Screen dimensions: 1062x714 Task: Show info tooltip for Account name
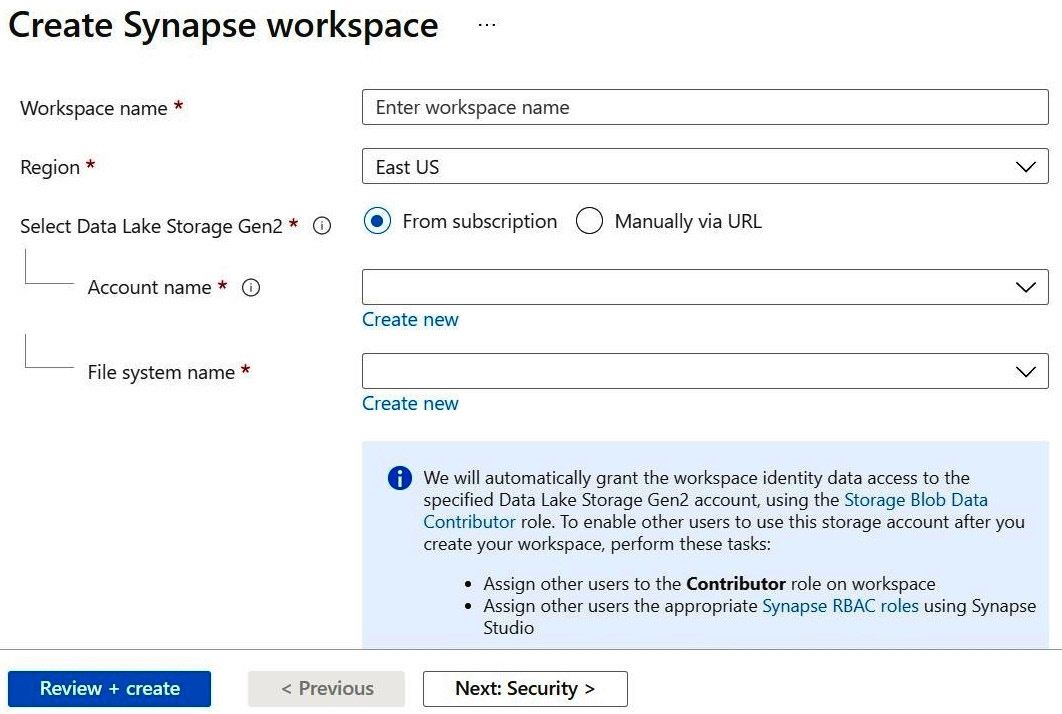251,287
